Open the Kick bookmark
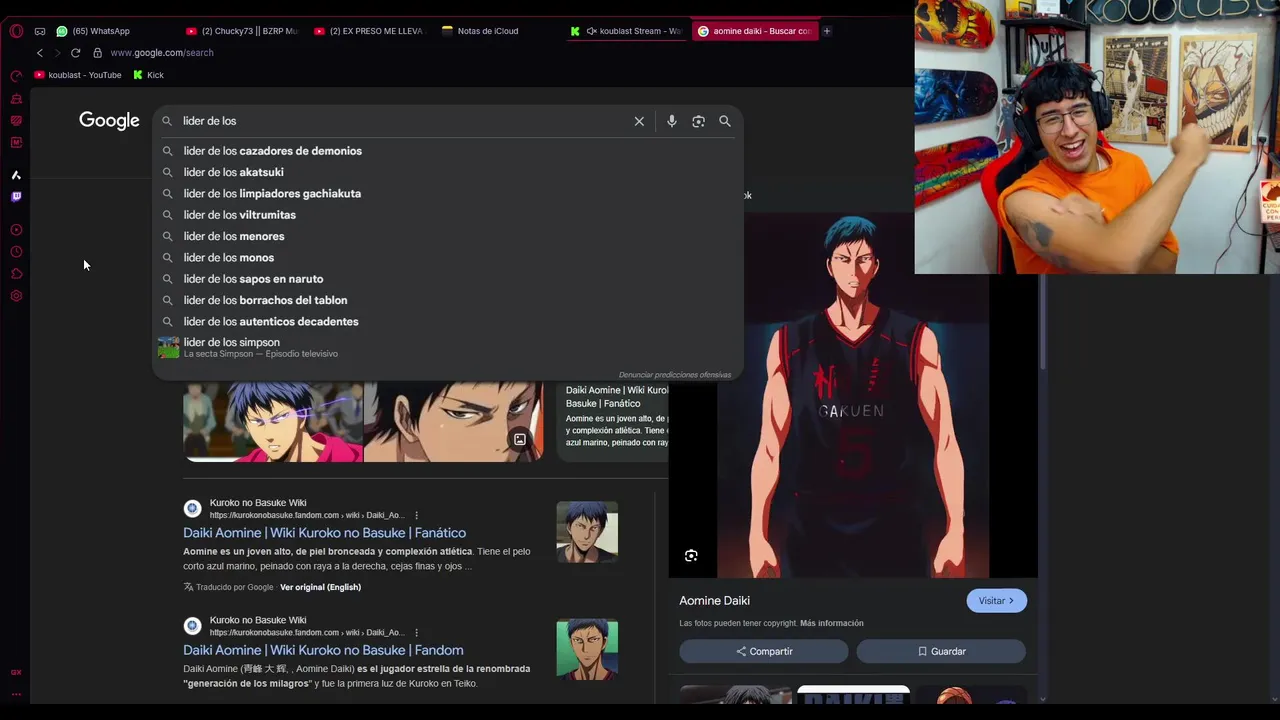 (x=148, y=75)
